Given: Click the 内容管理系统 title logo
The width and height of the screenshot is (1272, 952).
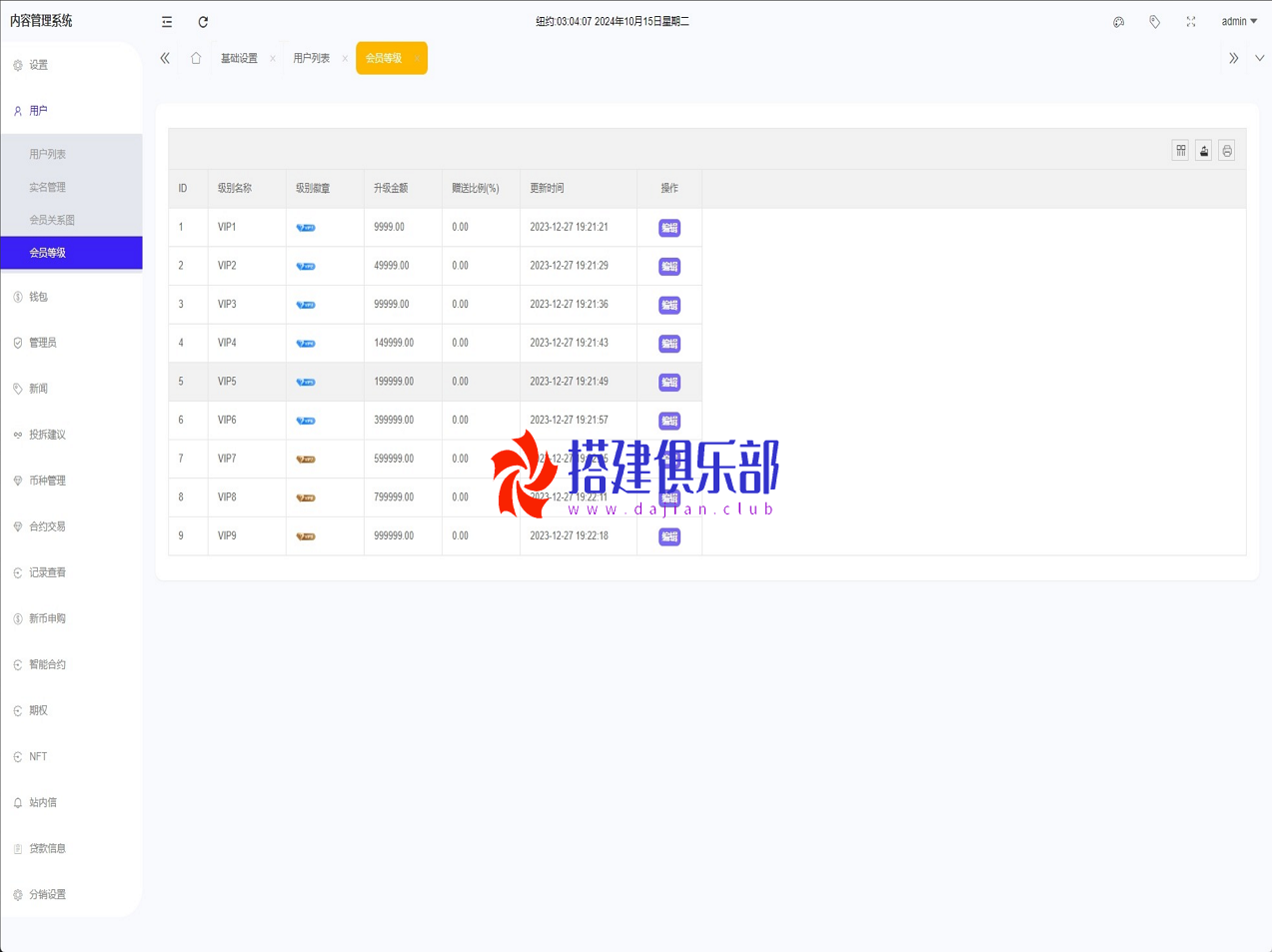Looking at the screenshot, I should [x=41, y=20].
